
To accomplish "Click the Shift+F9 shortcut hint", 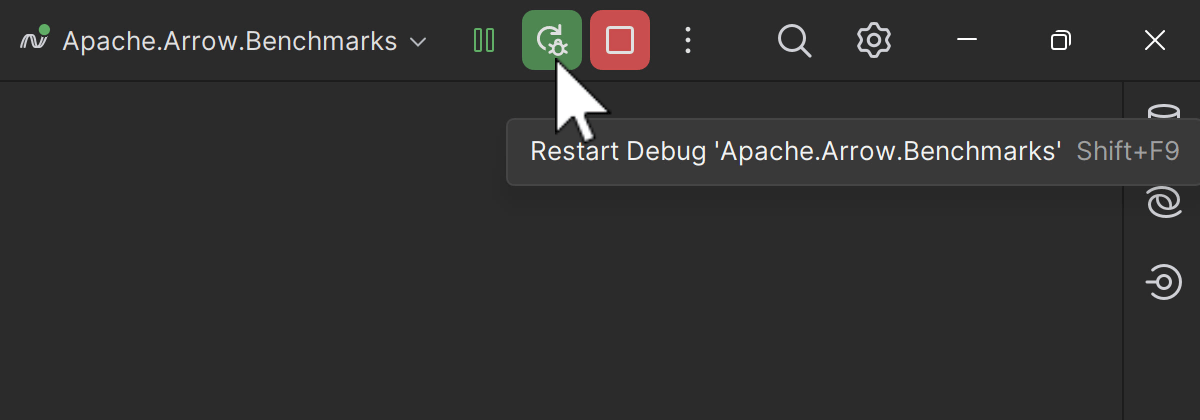I will [x=1128, y=152].
